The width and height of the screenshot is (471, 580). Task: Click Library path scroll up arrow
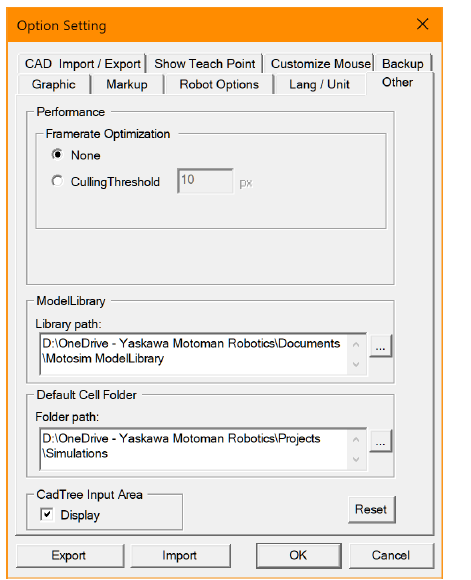[x=356, y=345]
